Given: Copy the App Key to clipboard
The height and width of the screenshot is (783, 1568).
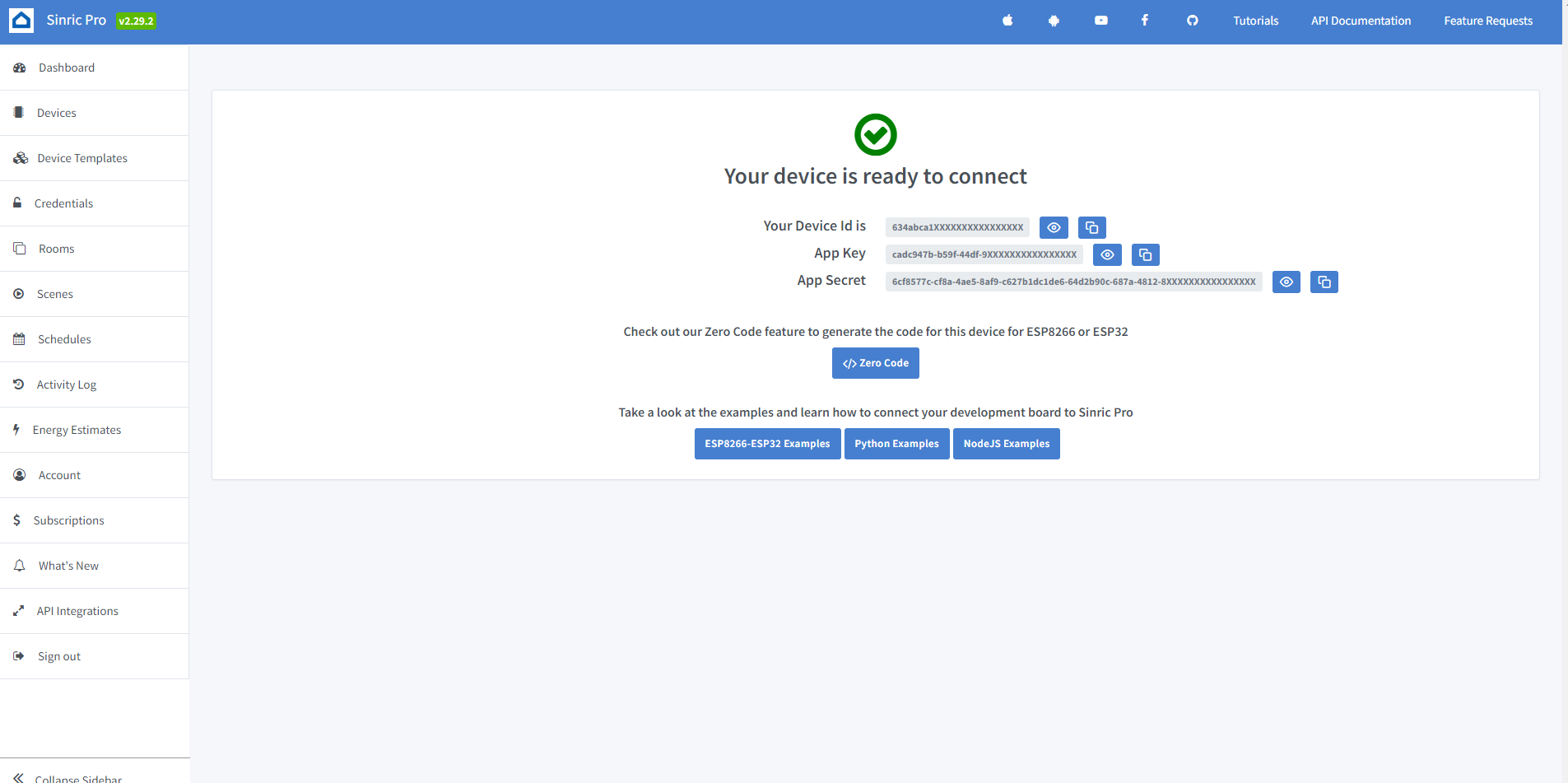Looking at the screenshot, I should coord(1145,254).
